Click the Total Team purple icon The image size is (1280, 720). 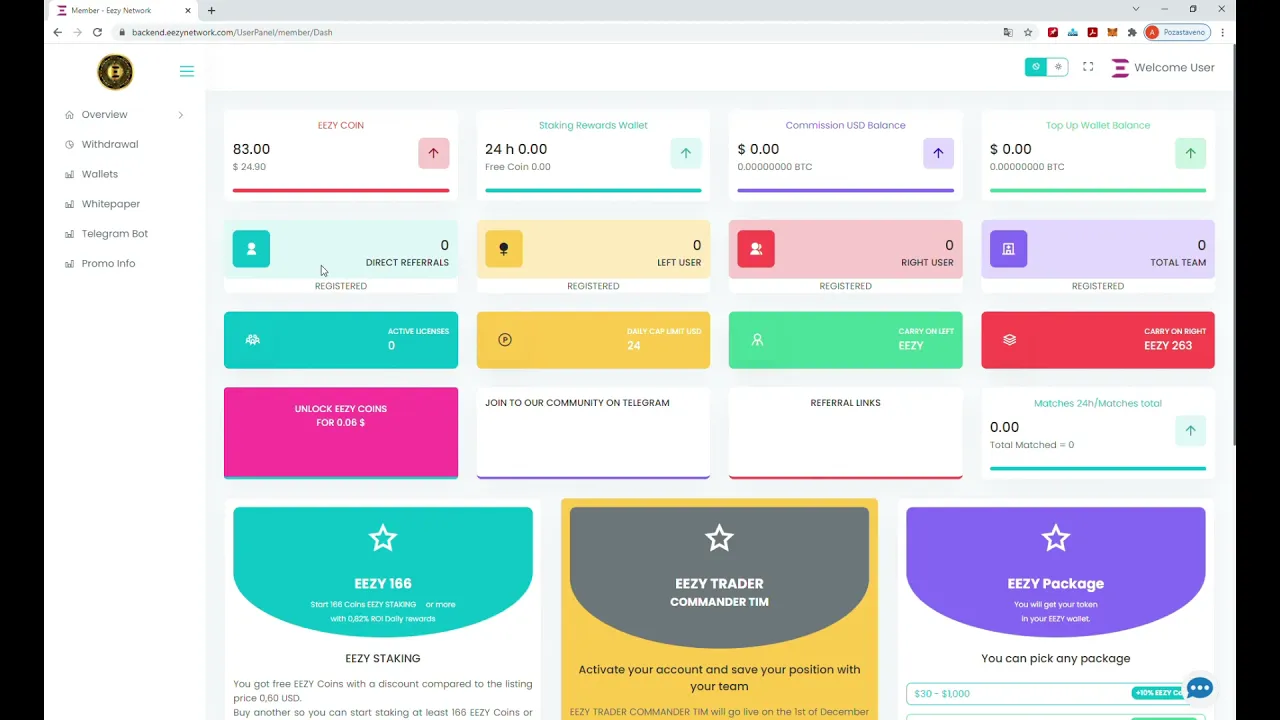(1008, 248)
